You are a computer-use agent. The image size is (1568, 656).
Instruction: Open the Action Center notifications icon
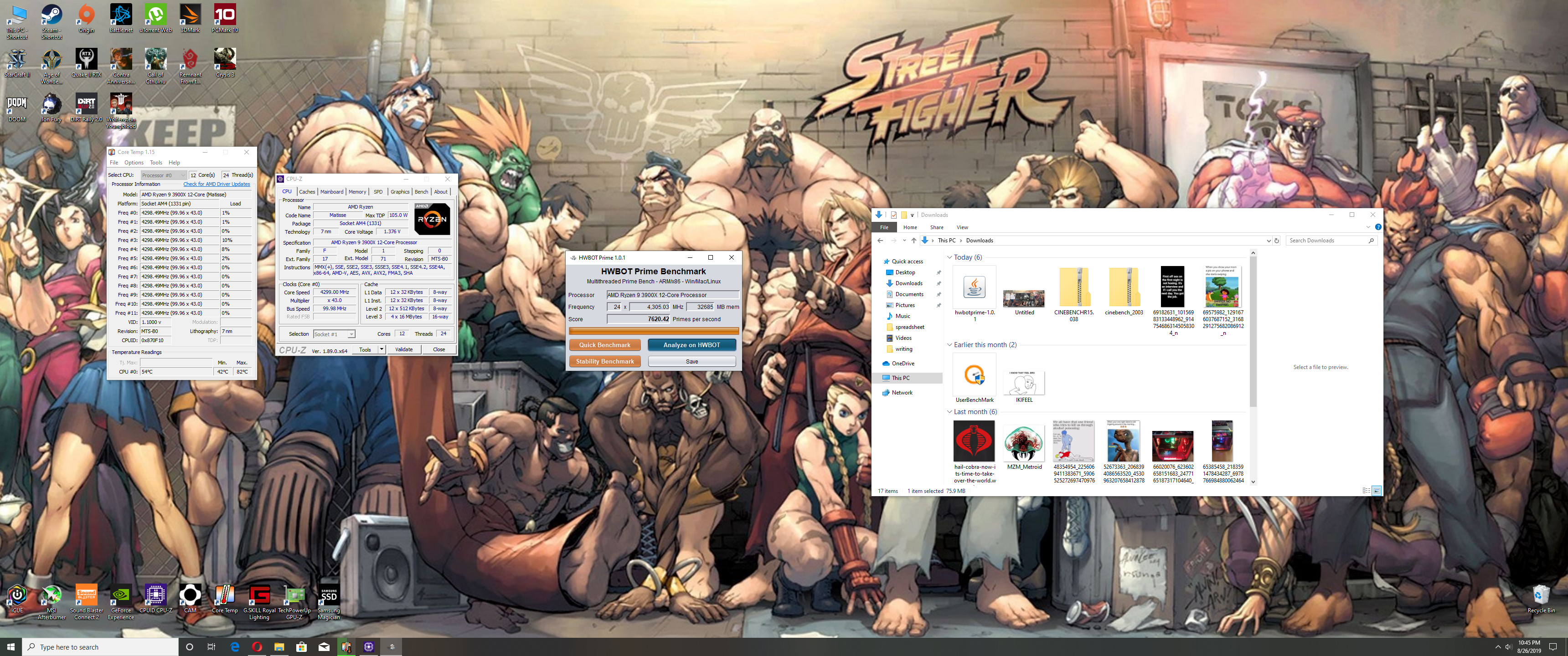tap(1553, 647)
